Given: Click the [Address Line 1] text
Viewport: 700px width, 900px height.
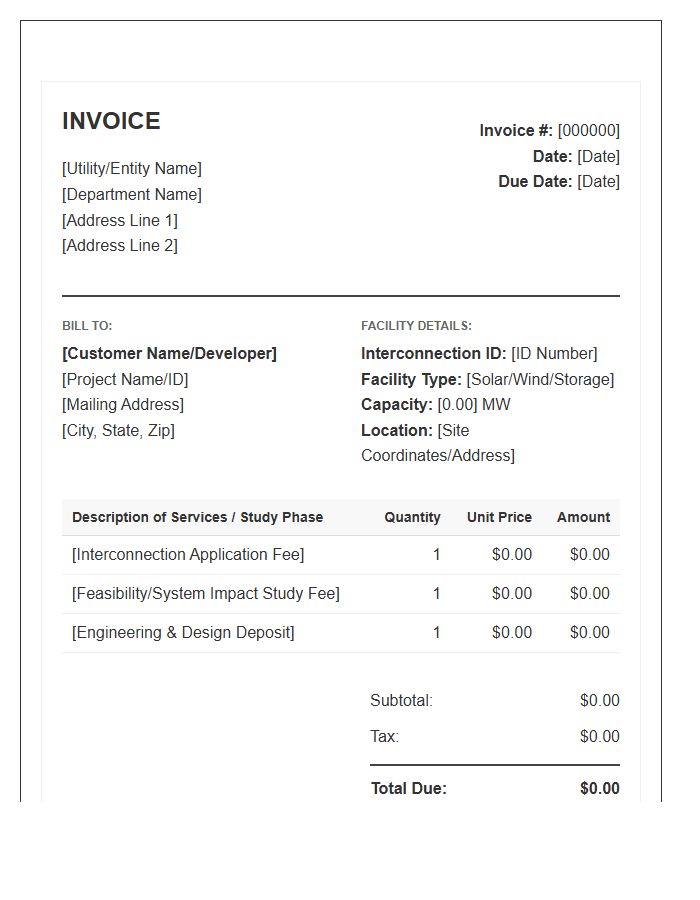Looking at the screenshot, I should [x=120, y=220].
